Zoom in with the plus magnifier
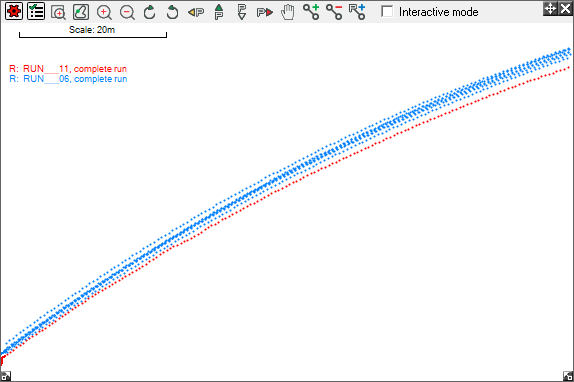The width and height of the screenshot is (574, 382). coord(104,12)
